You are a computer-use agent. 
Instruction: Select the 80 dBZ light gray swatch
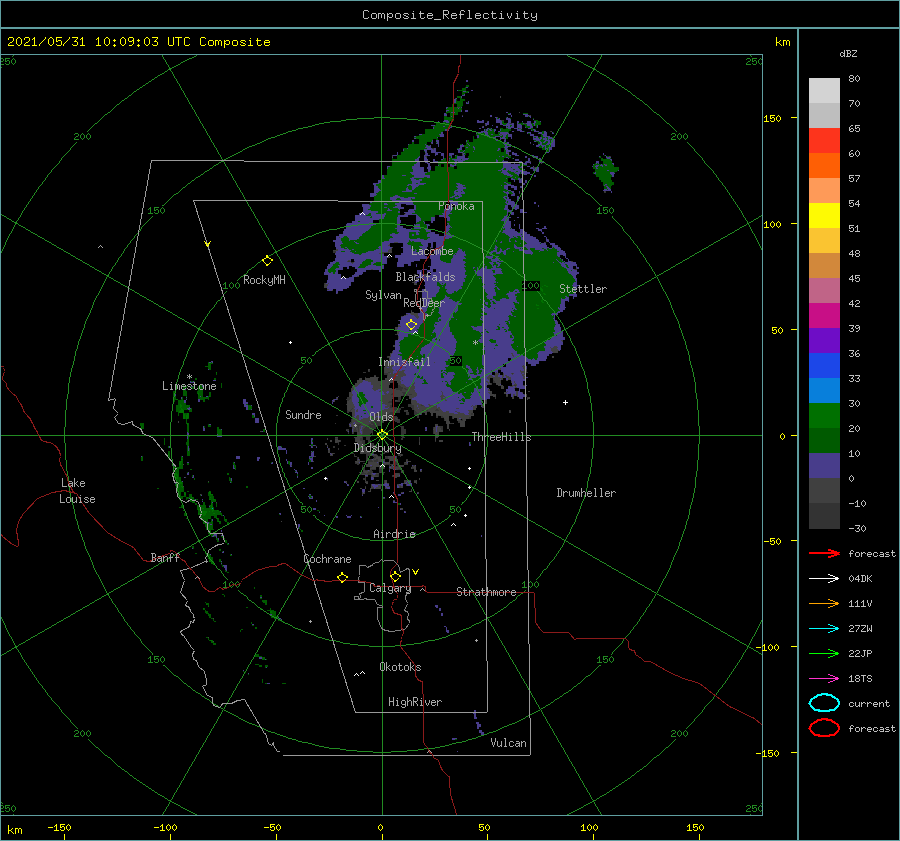824,91
